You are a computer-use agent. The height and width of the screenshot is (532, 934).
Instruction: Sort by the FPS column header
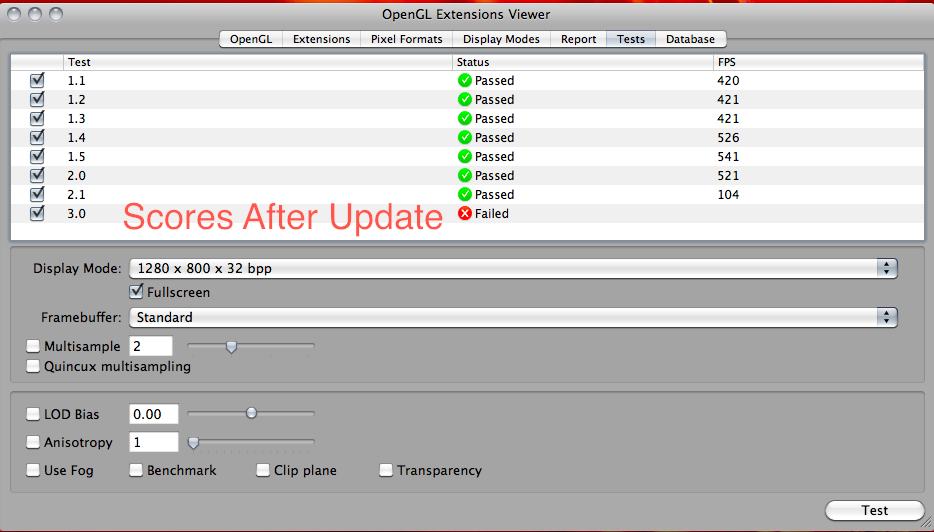[818, 62]
